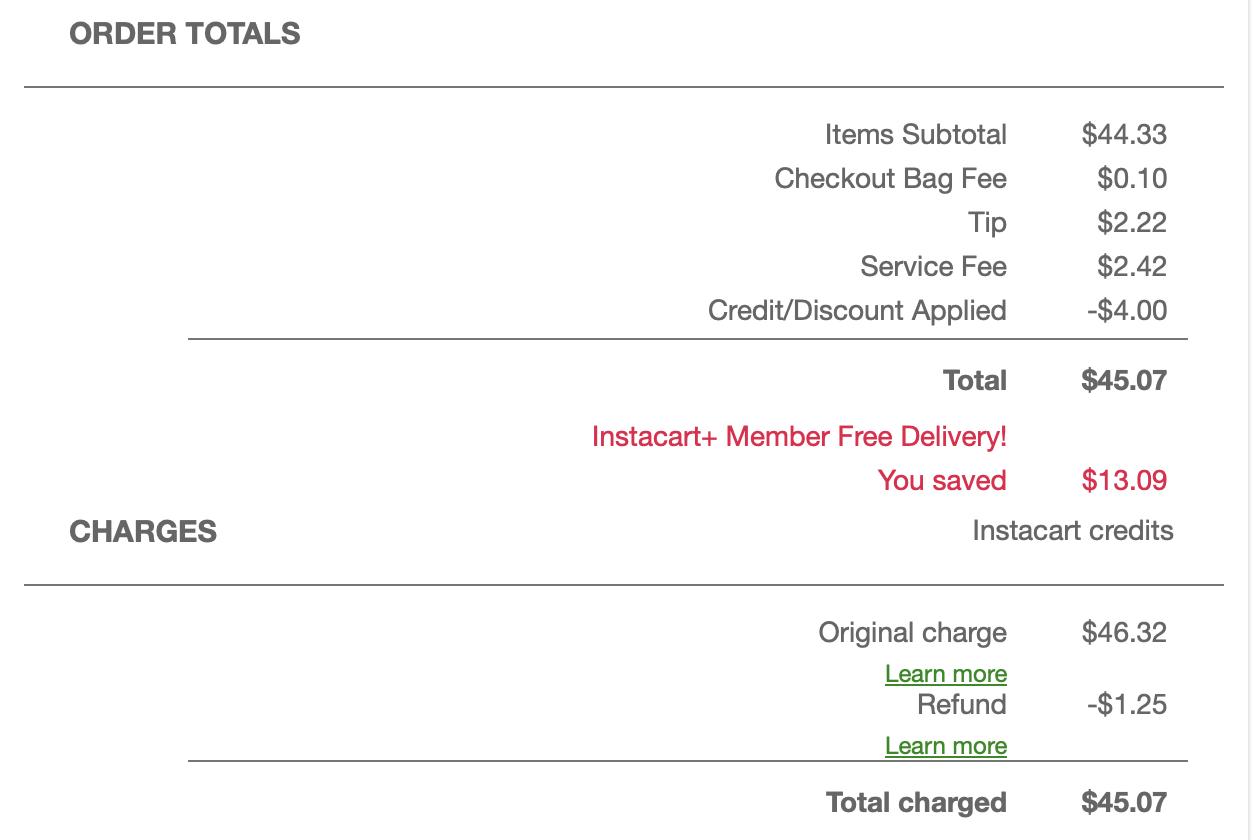Select the Checkout Bag Fee label
Viewport: 1252px width, 840px height.
(x=890, y=179)
